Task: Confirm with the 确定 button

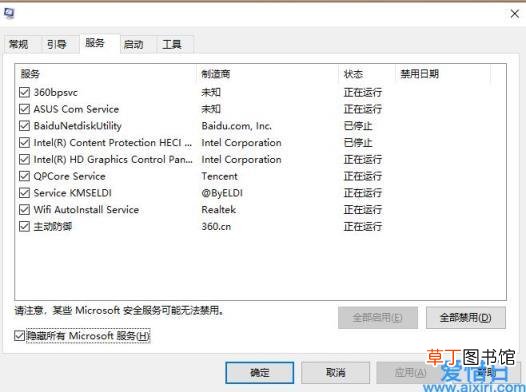Action: point(260,372)
